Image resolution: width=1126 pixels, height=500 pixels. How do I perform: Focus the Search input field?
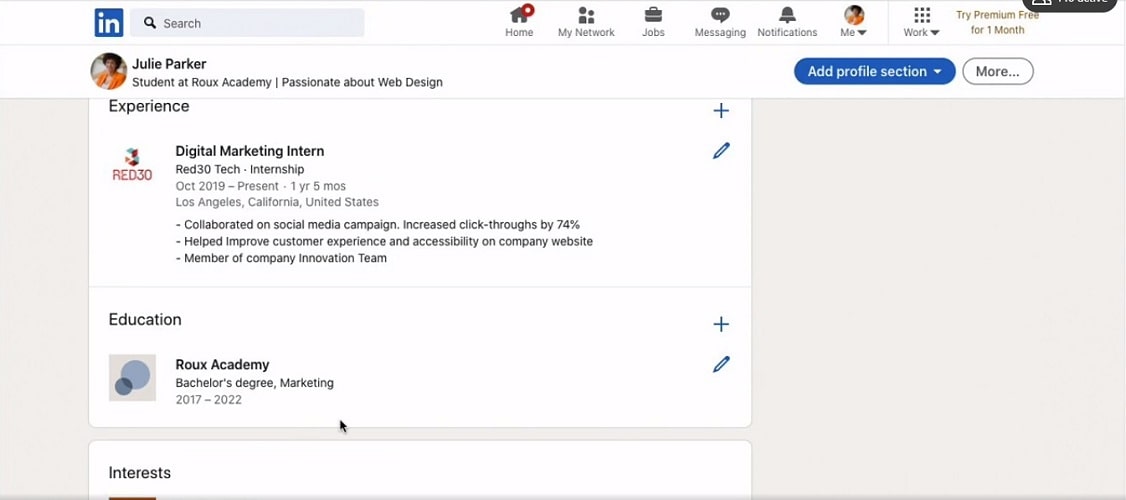coord(248,23)
